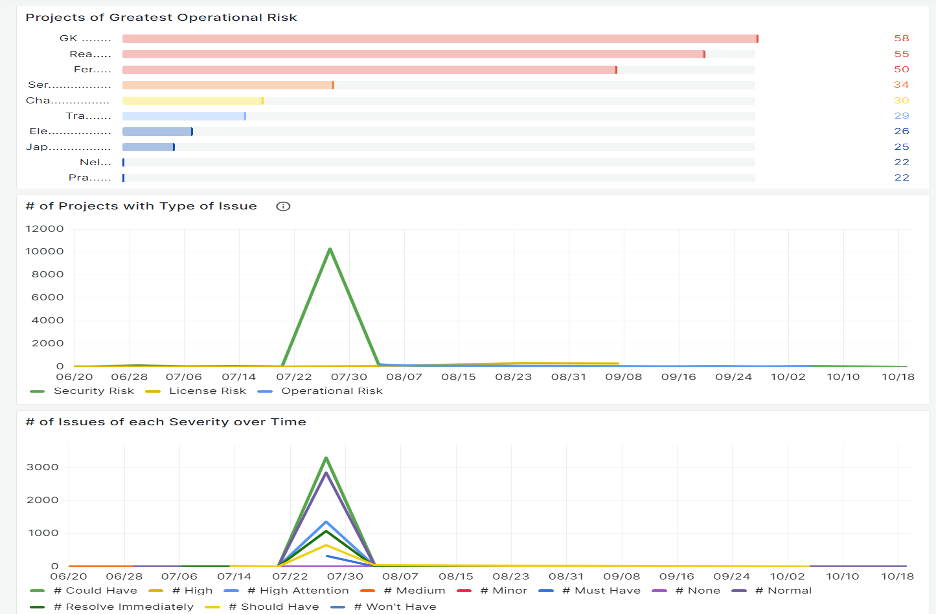
Task: Click the # Resolve Immediately legend color icon
Action: tap(36, 604)
